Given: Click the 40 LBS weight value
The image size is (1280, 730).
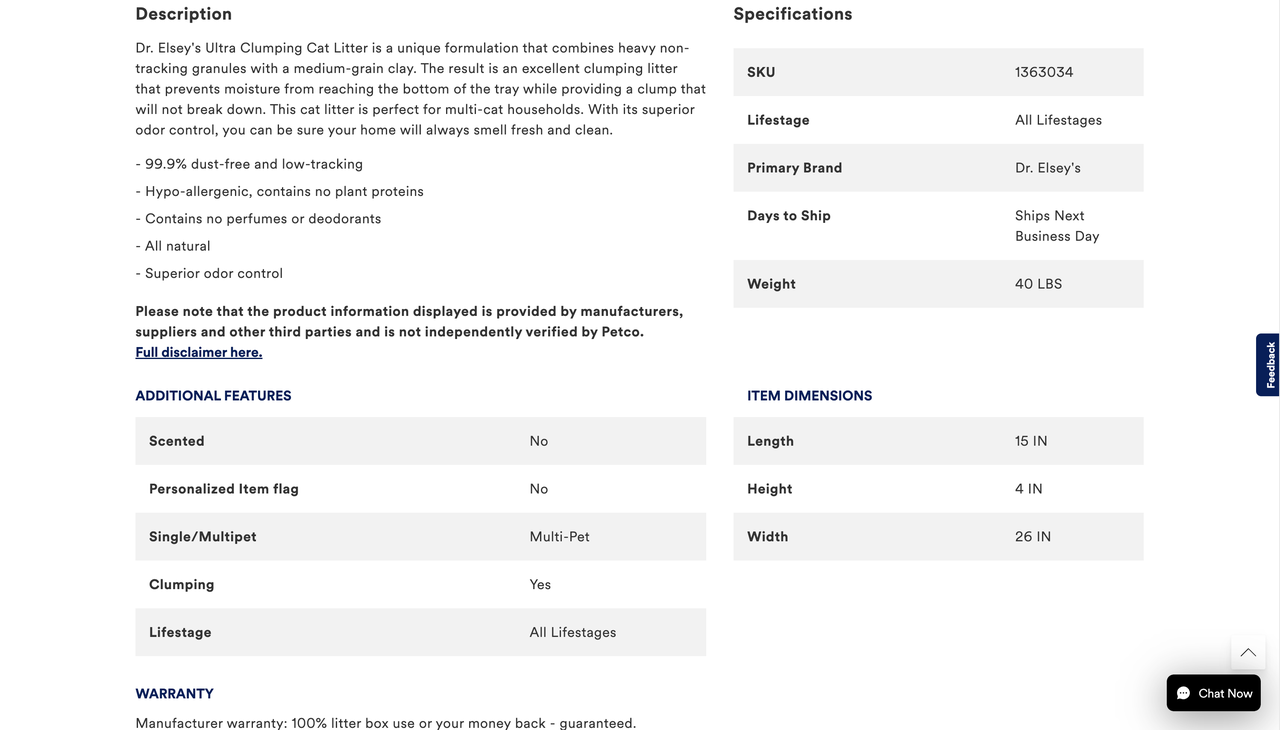Looking at the screenshot, I should click(x=1038, y=284).
